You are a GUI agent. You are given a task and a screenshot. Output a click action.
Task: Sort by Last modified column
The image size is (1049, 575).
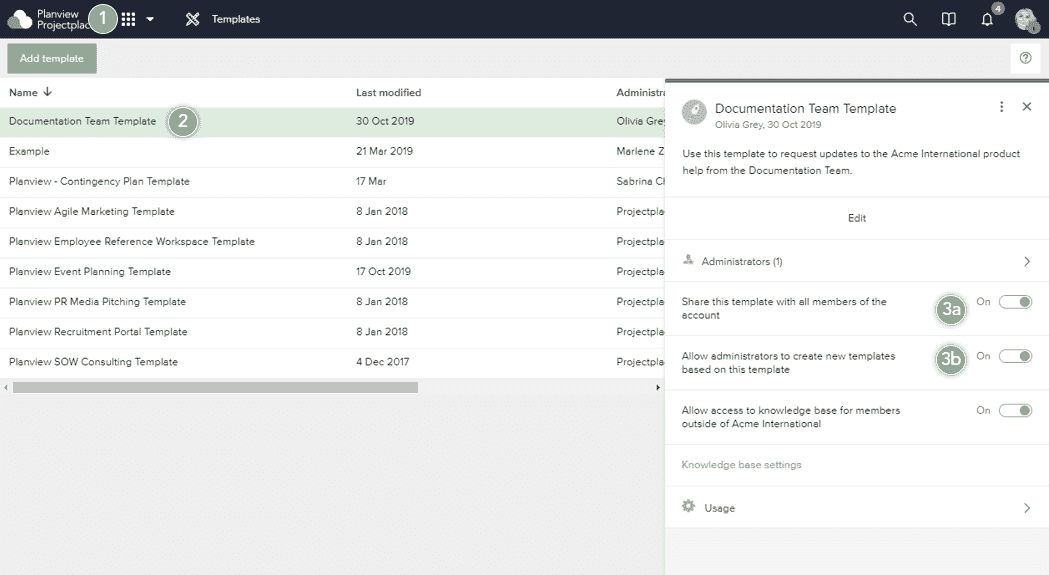[389, 92]
